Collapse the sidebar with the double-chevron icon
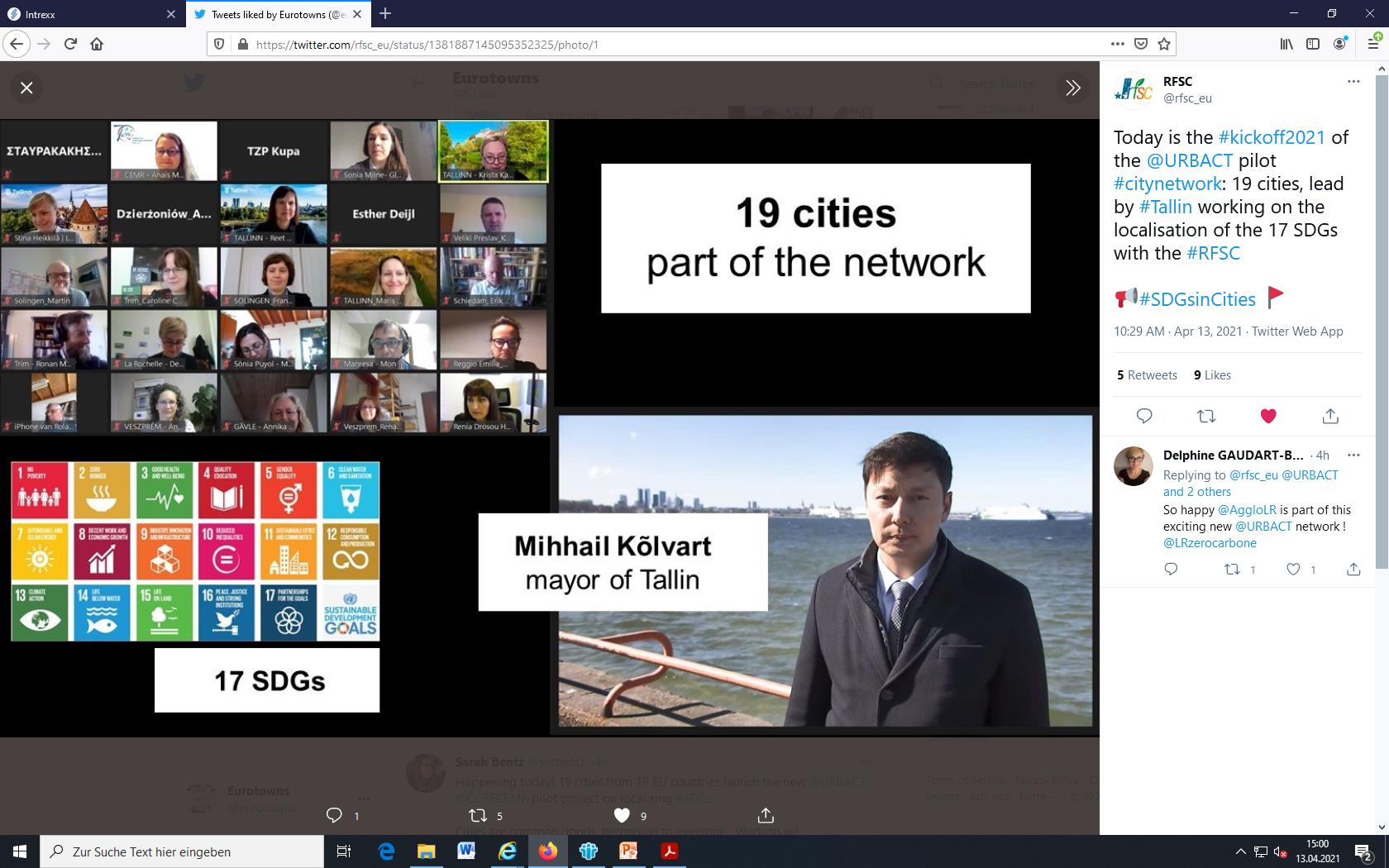1389x868 pixels. click(1072, 88)
